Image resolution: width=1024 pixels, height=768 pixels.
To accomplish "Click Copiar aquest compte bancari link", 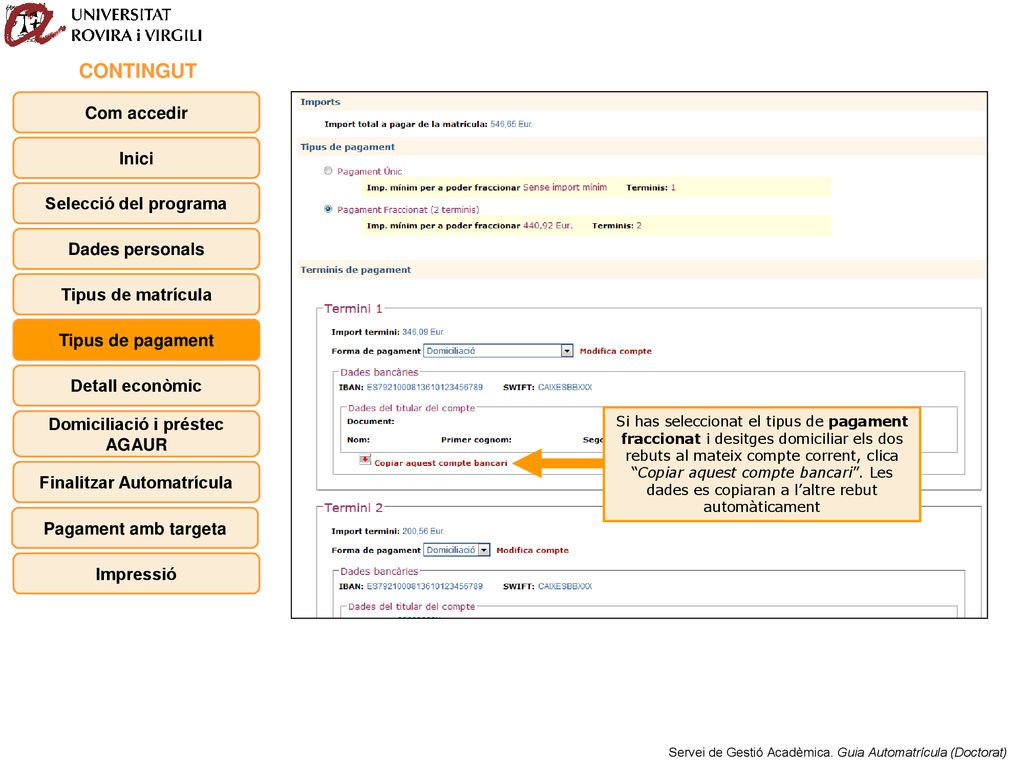I will [x=440, y=463].
